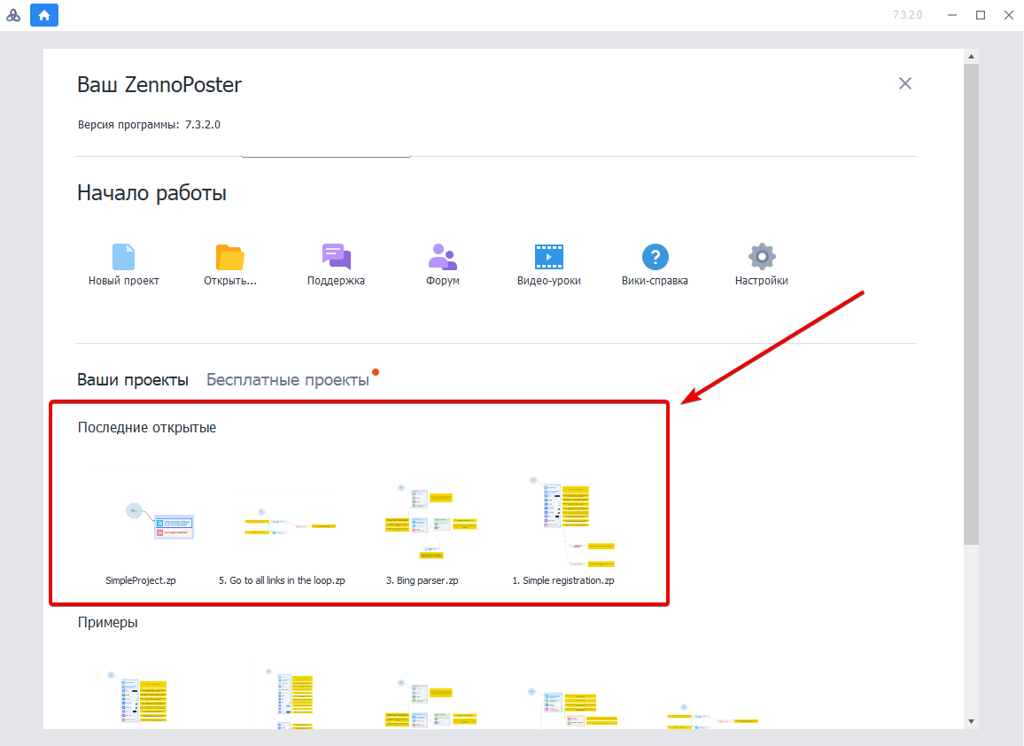Go to the Forum (Форум) icon
The width and height of the screenshot is (1024, 746).
click(442, 257)
